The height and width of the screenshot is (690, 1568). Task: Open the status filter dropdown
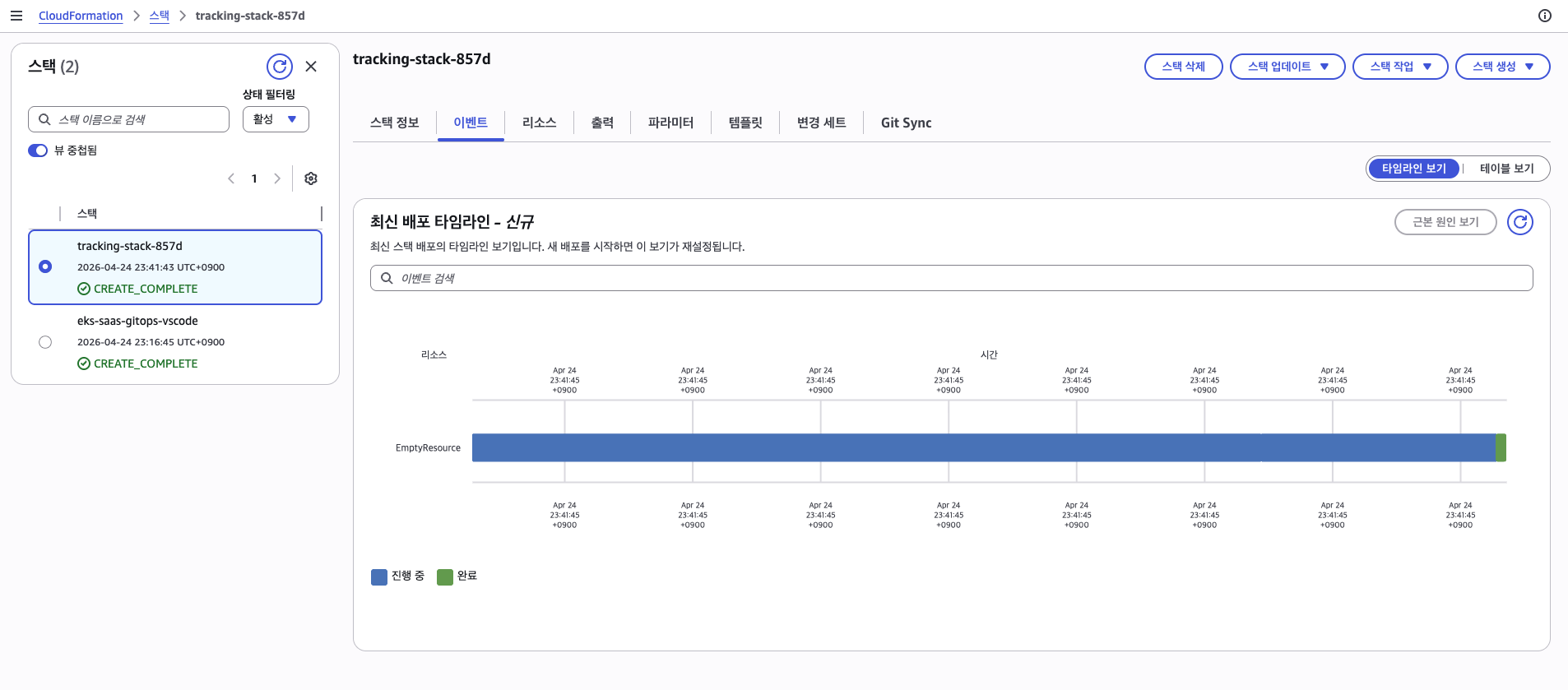tap(276, 119)
